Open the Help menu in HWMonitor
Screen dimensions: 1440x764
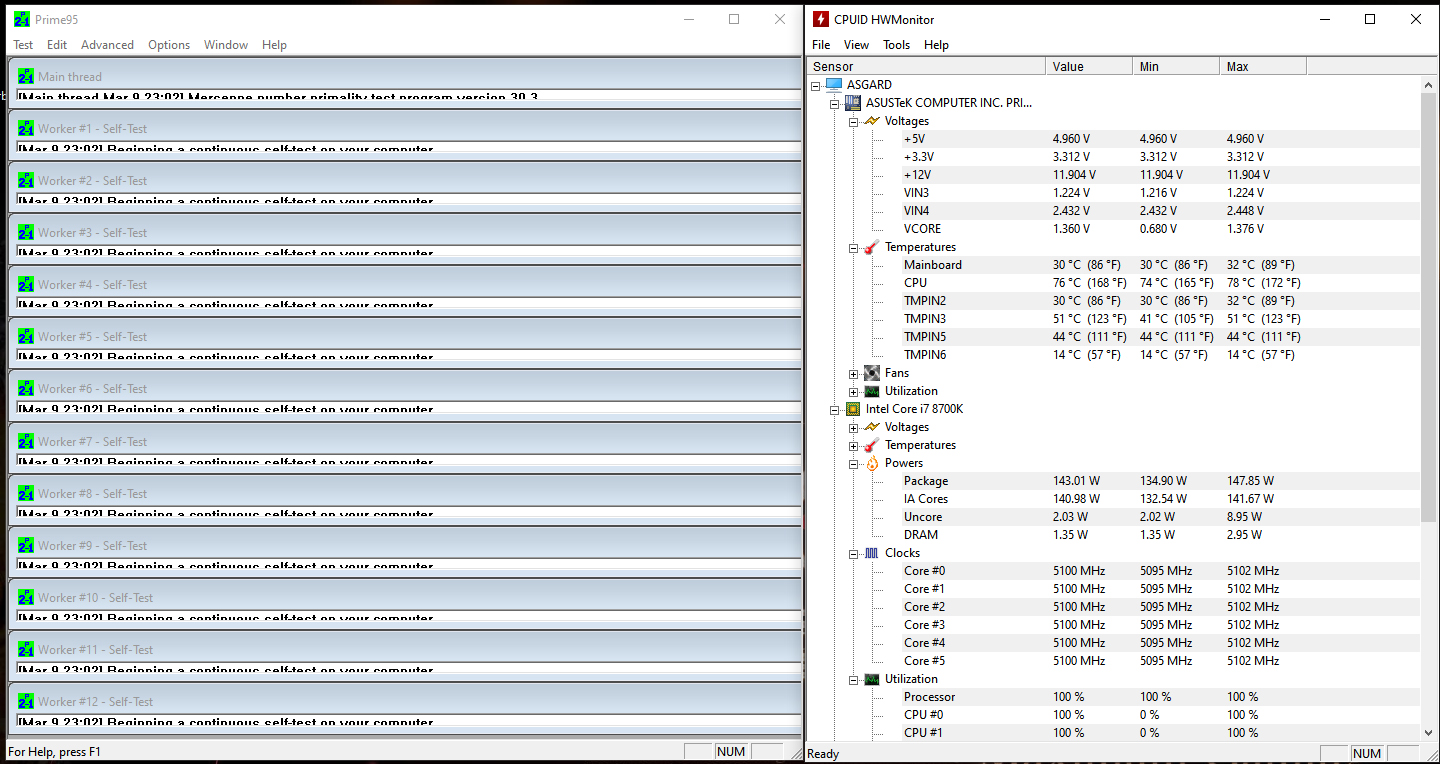[936, 45]
